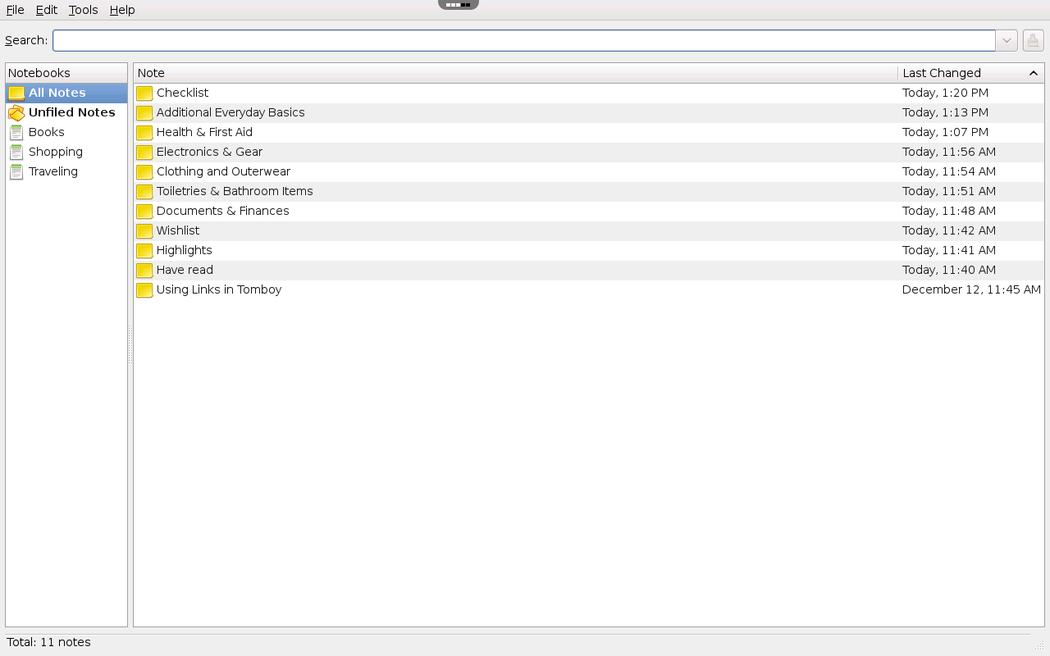
Task: Click the Checklist note icon
Action: [x=144, y=93]
